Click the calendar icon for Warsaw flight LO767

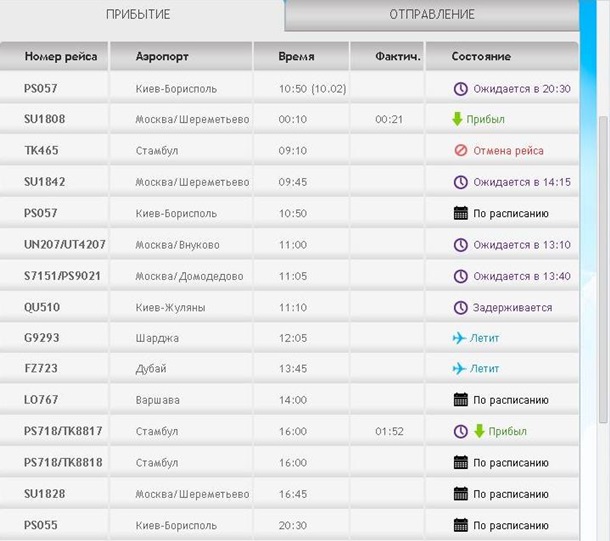[x=460, y=400]
